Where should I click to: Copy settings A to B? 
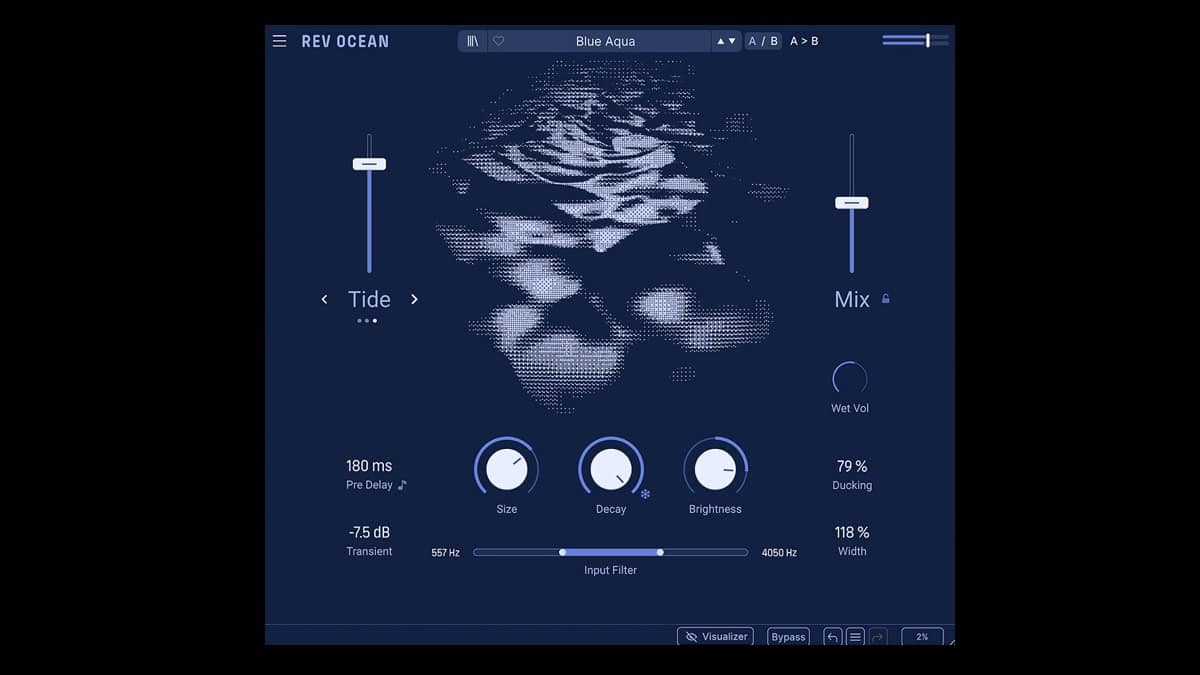(x=804, y=41)
